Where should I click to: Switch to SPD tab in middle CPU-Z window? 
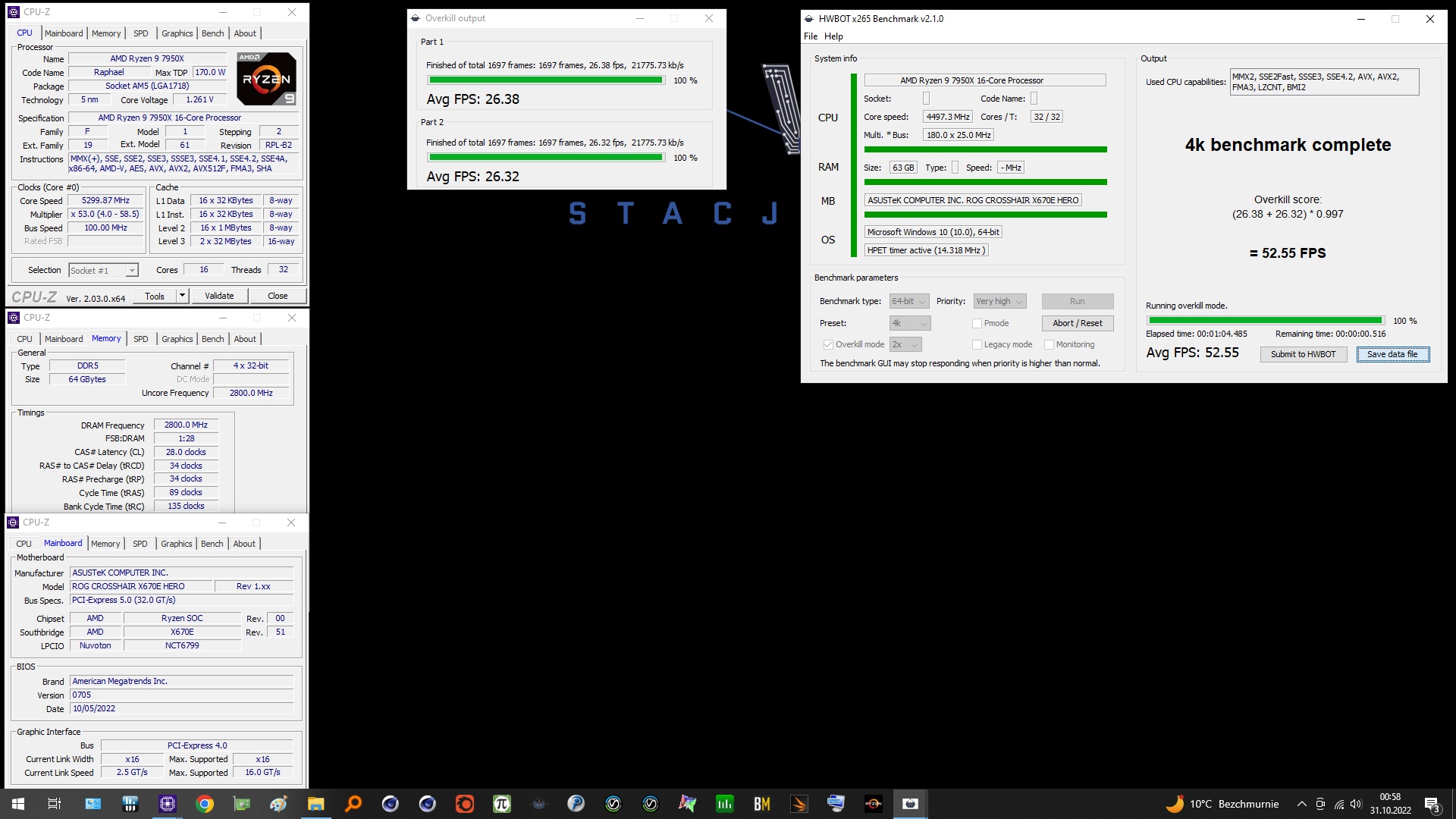(x=141, y=339)
